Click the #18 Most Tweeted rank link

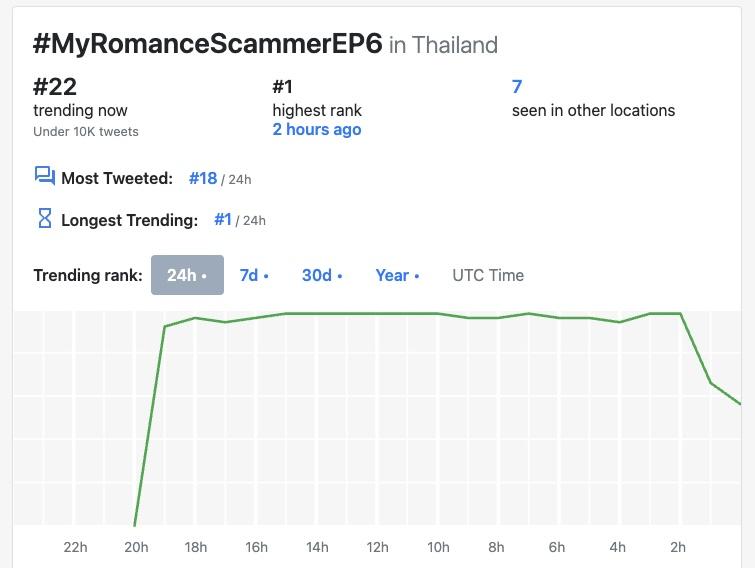coord(203,178)
